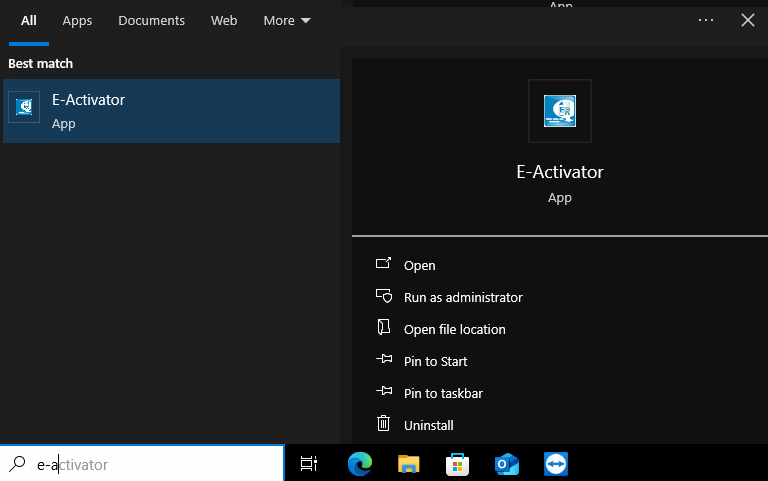Open Microsoft Store taskbar icon
This screenshot has width=768, height=481.
pyautogui.click(x=457, y=464)
